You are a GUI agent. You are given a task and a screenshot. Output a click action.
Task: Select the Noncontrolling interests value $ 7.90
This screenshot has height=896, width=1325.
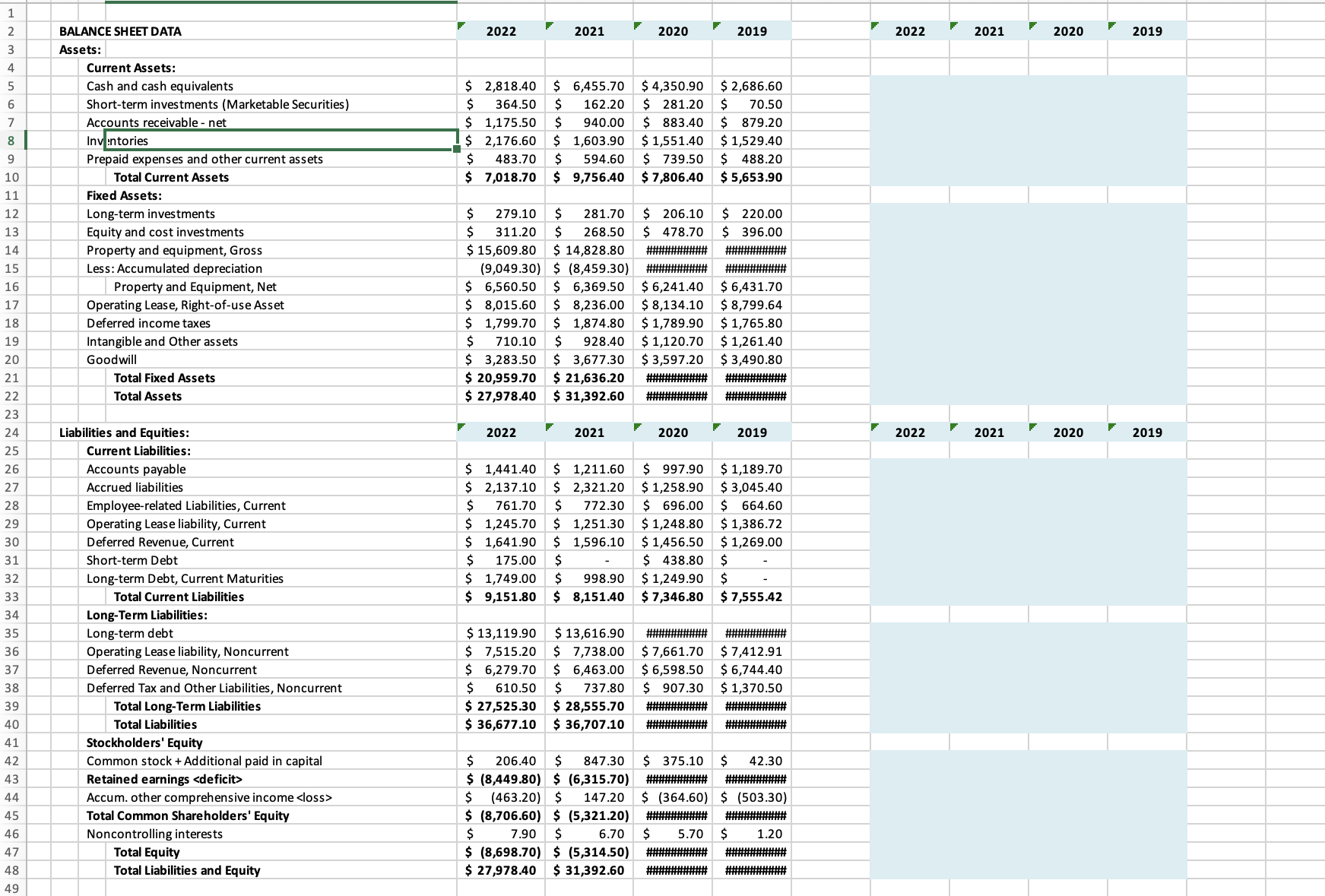click(x=502, y=834)
